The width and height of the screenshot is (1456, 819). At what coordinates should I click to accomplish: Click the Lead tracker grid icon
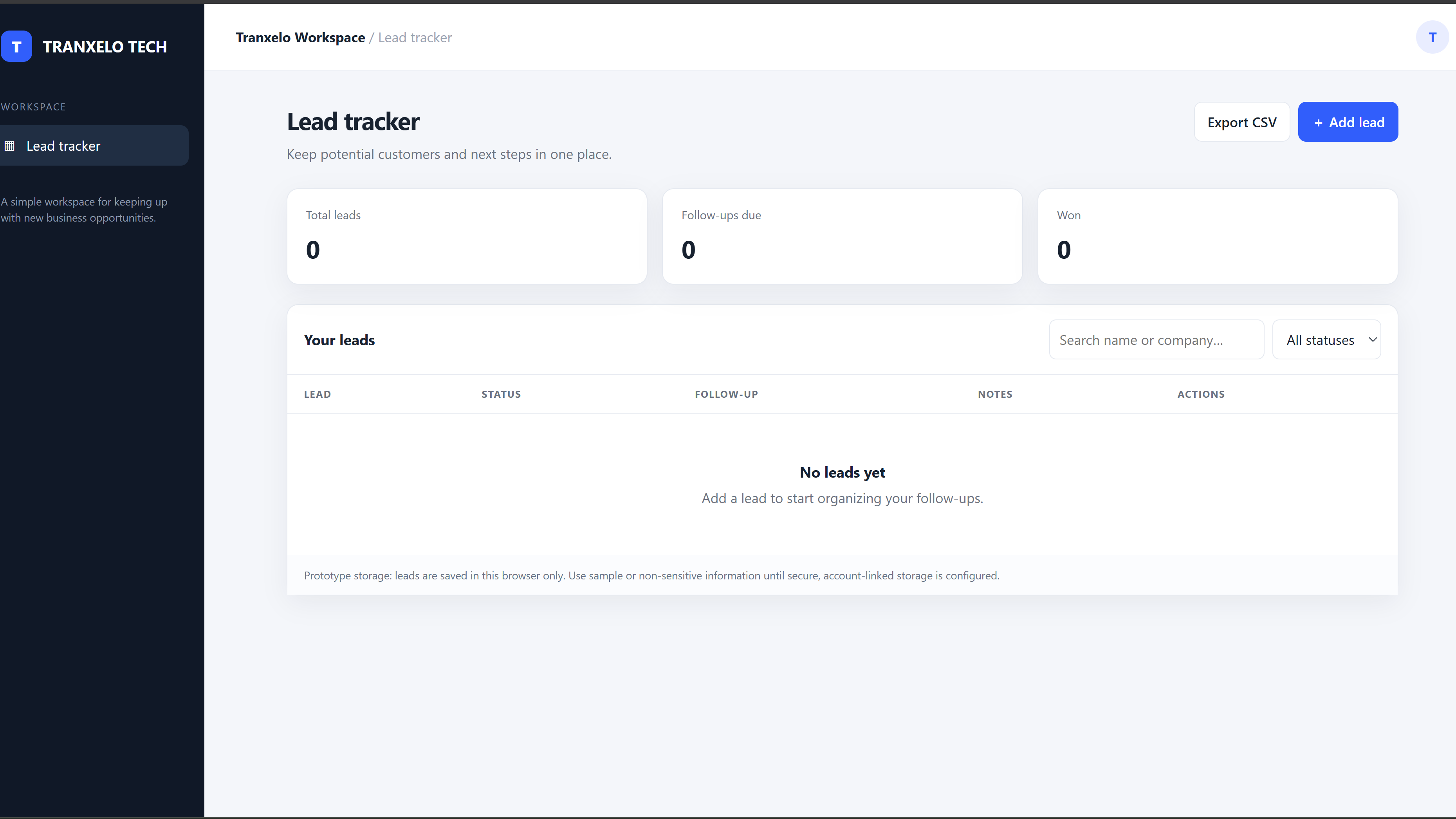(10, 146)
